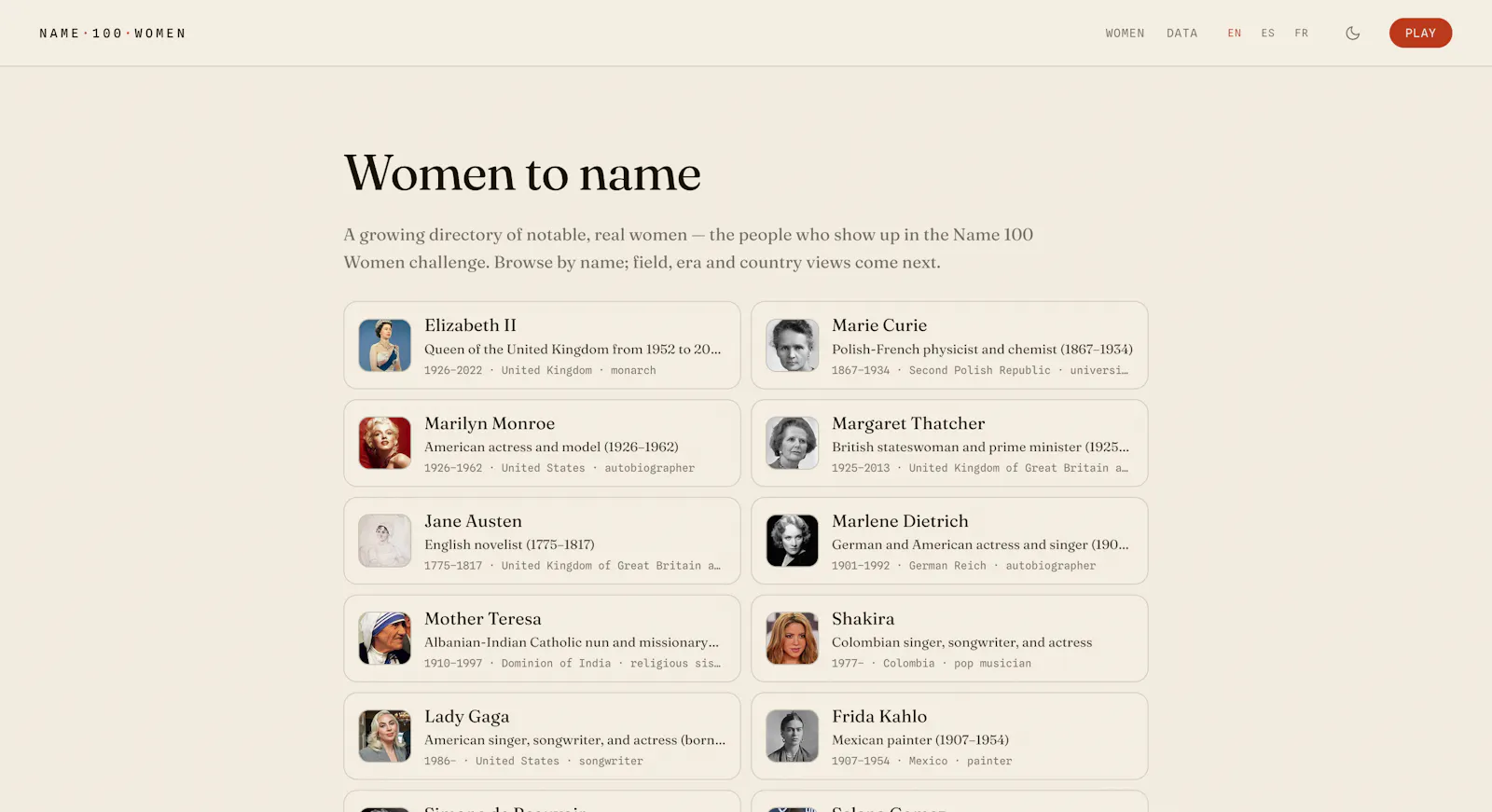The width and height of the screenshot is (1492, 812).
Task: Open Margaret Thatcher portrait thumbnail
Action: (x=792, y=443)
